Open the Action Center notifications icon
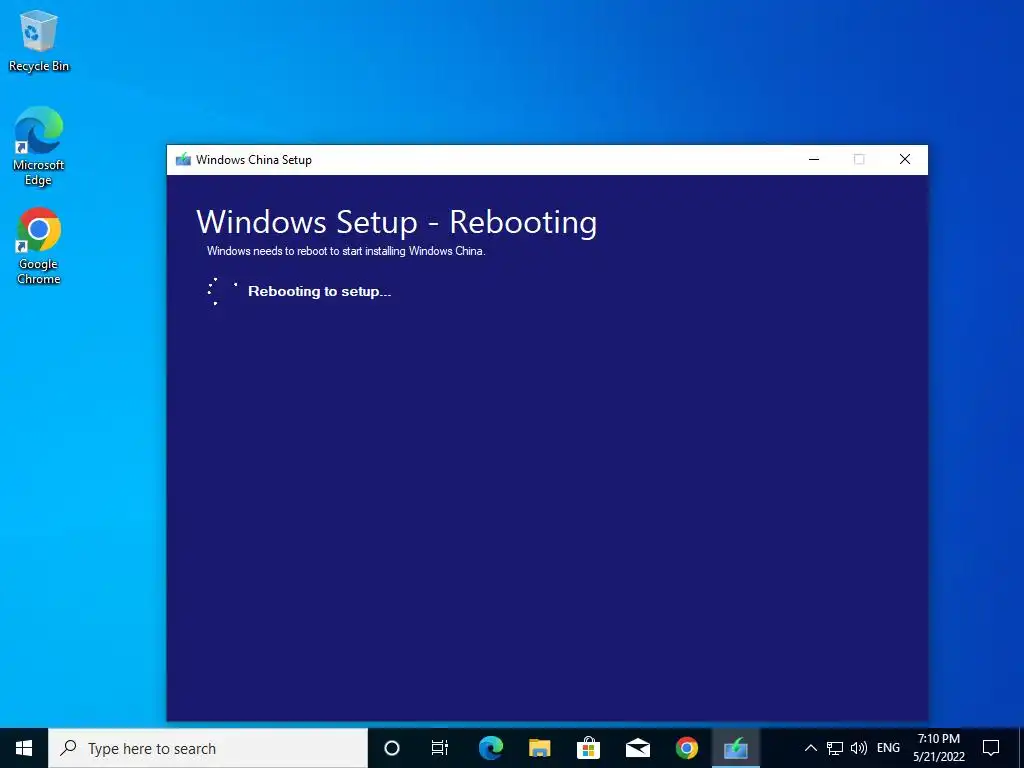Image resolution: width=1024 pixels, height=768 pixels. 991,748
